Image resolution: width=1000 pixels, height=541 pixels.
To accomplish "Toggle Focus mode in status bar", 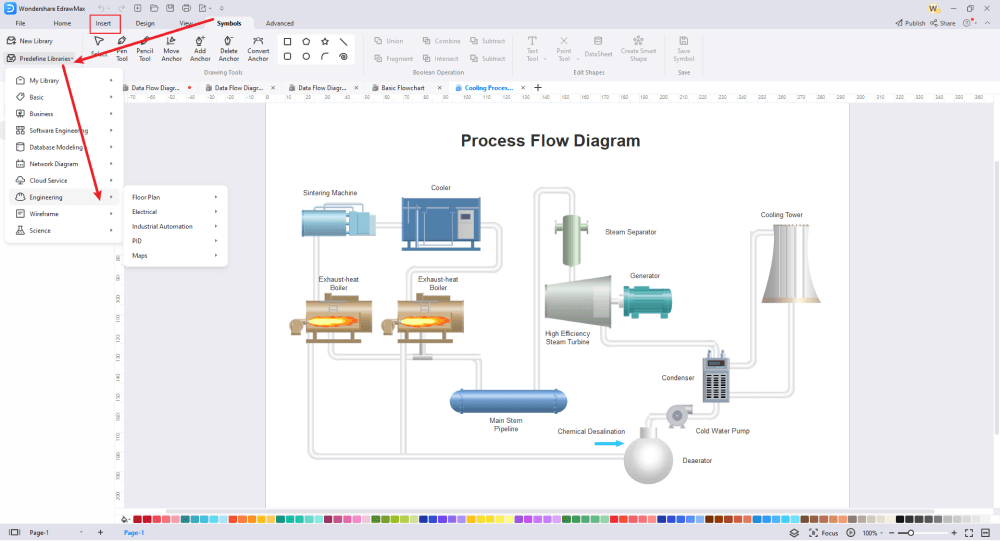I will [823, 533].
